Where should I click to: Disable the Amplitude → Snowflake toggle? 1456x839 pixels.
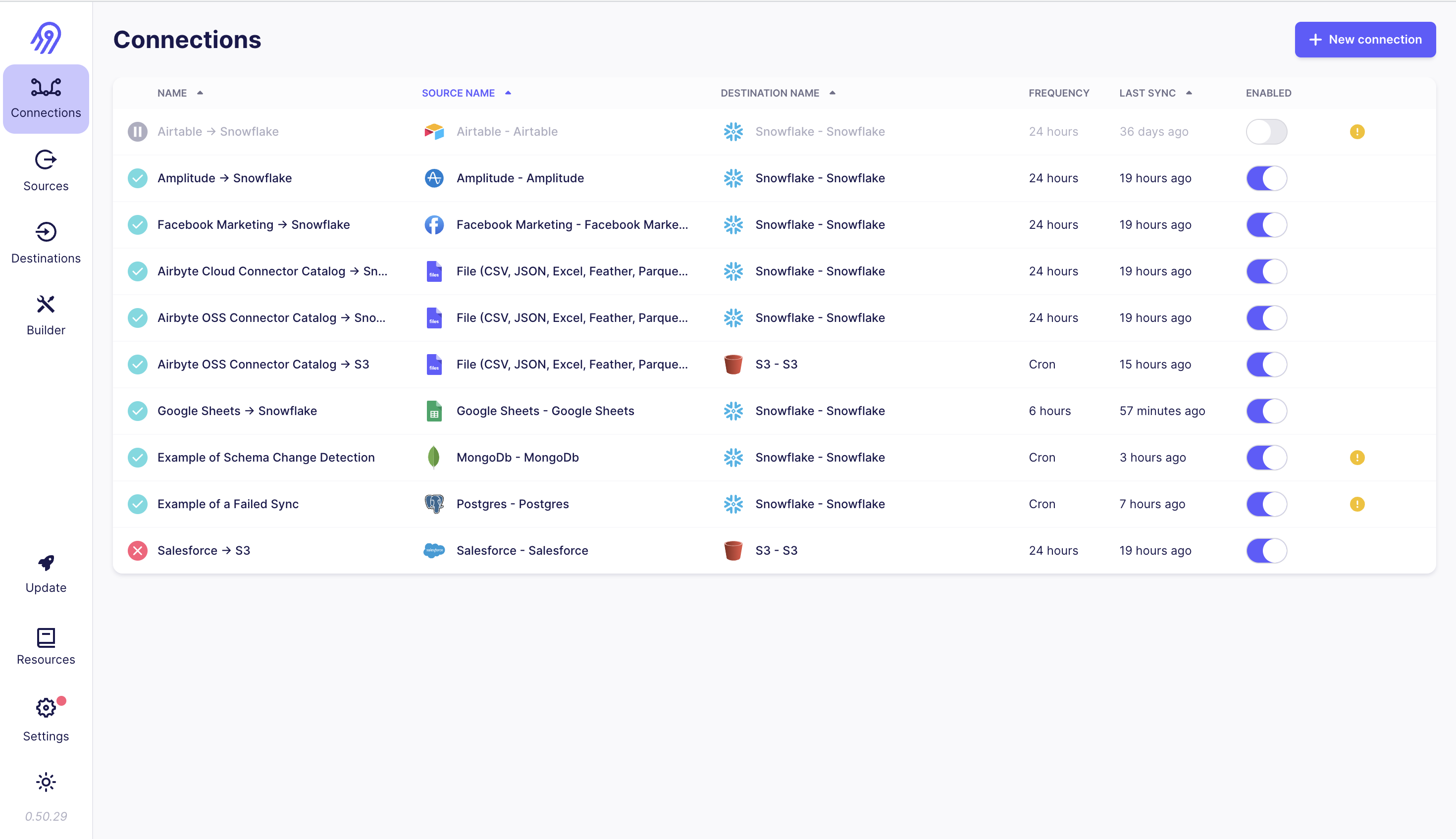1266,179
